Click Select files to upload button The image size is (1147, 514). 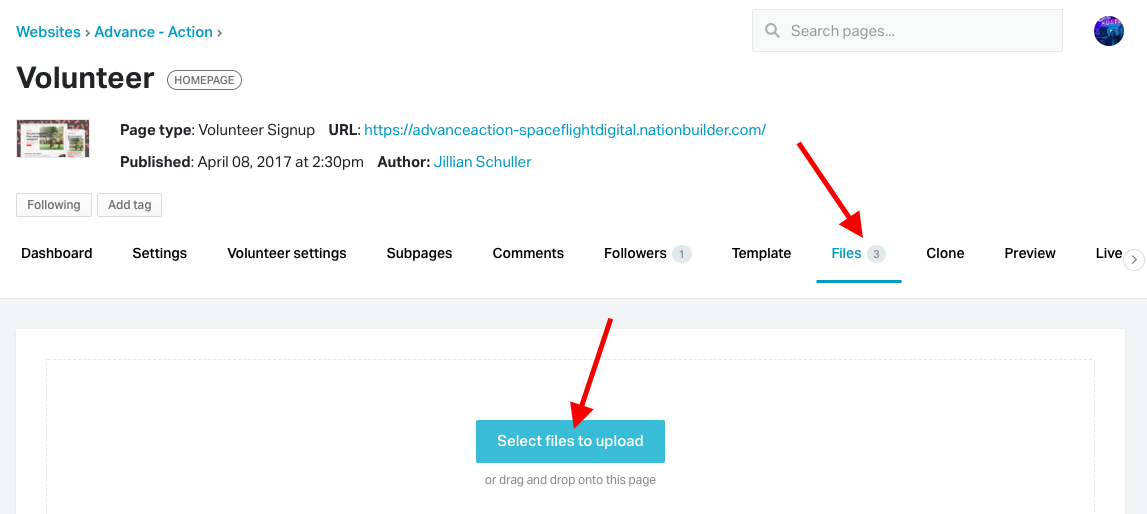pos(570,441)
